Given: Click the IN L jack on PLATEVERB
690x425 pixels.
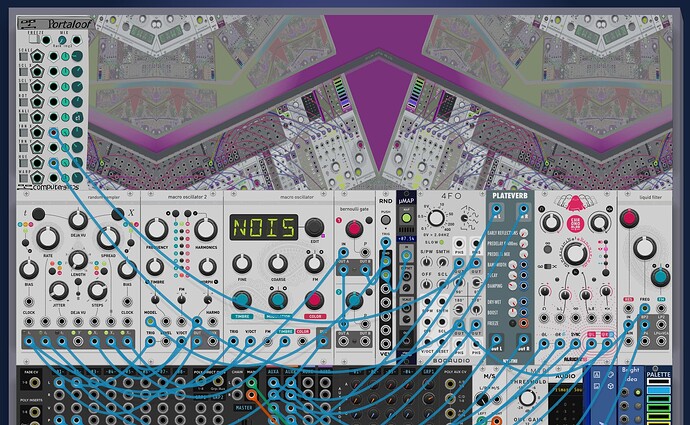Looking at the screenshot, I should pos(497,209).
